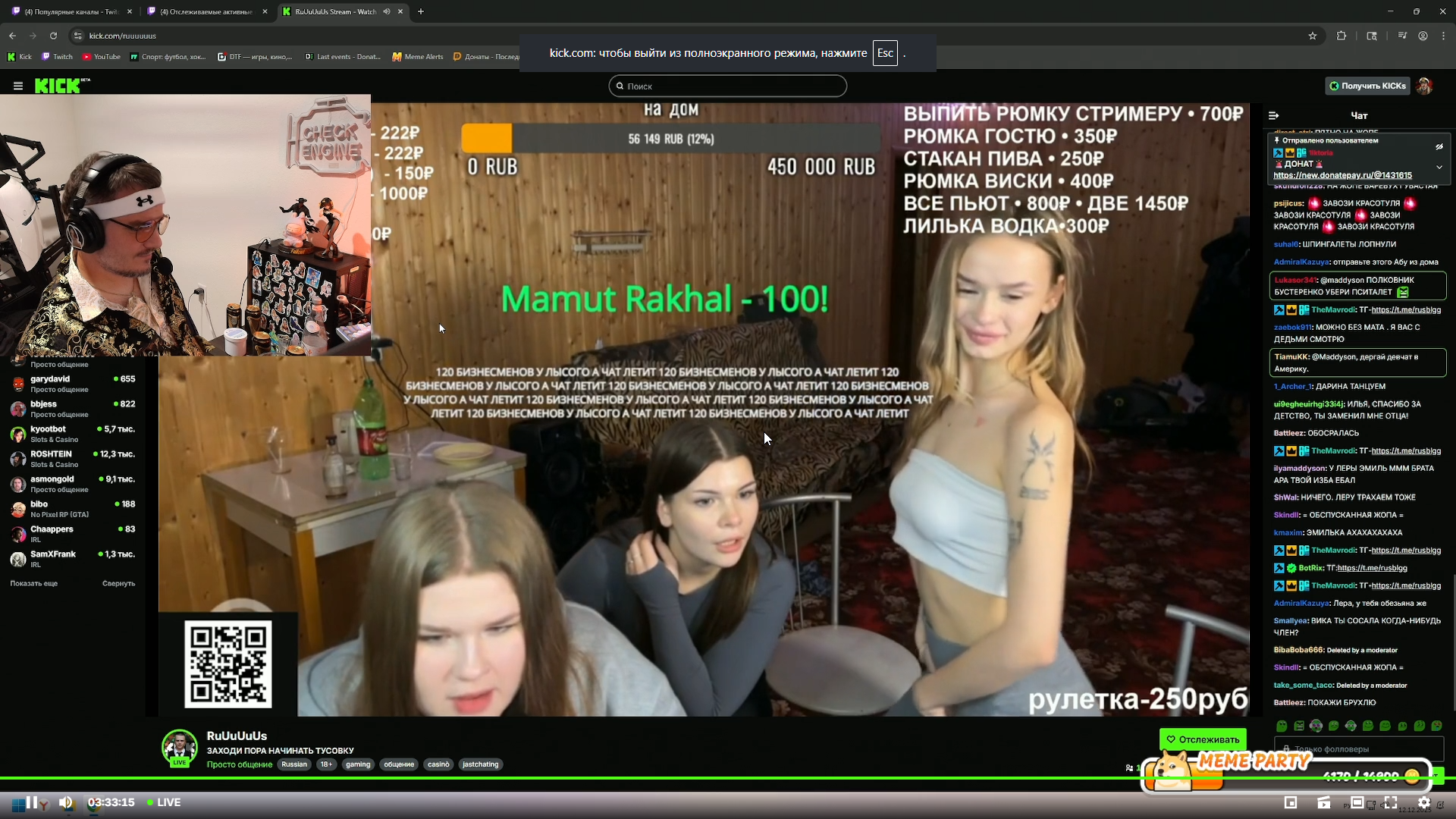Expand recommended channels with Показать еще

click(34, 583)
